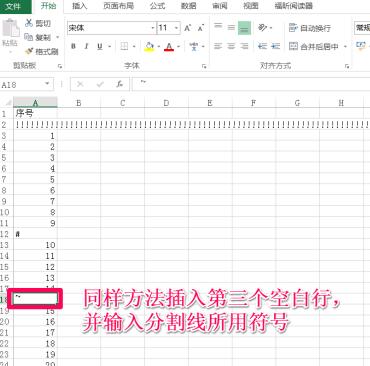Click the cell borders icon
This screenshot has width=370, height=366.
(124, 46)
